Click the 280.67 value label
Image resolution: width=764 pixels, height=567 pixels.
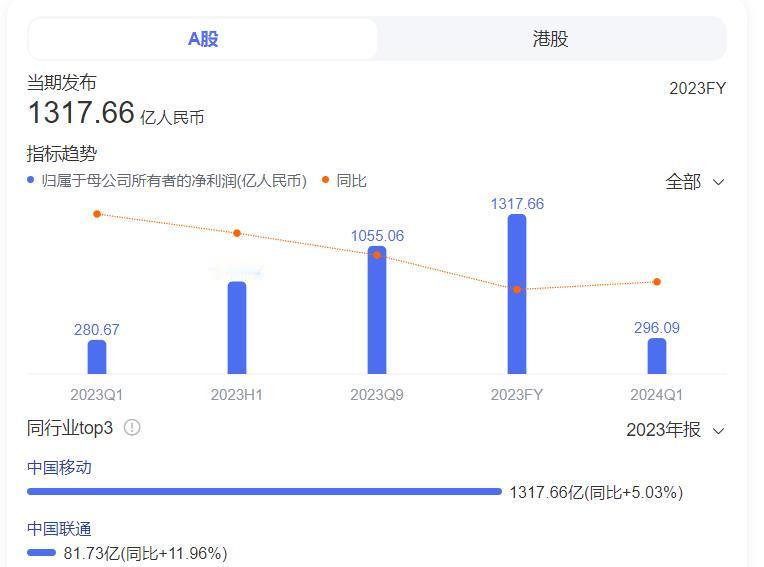96,330
